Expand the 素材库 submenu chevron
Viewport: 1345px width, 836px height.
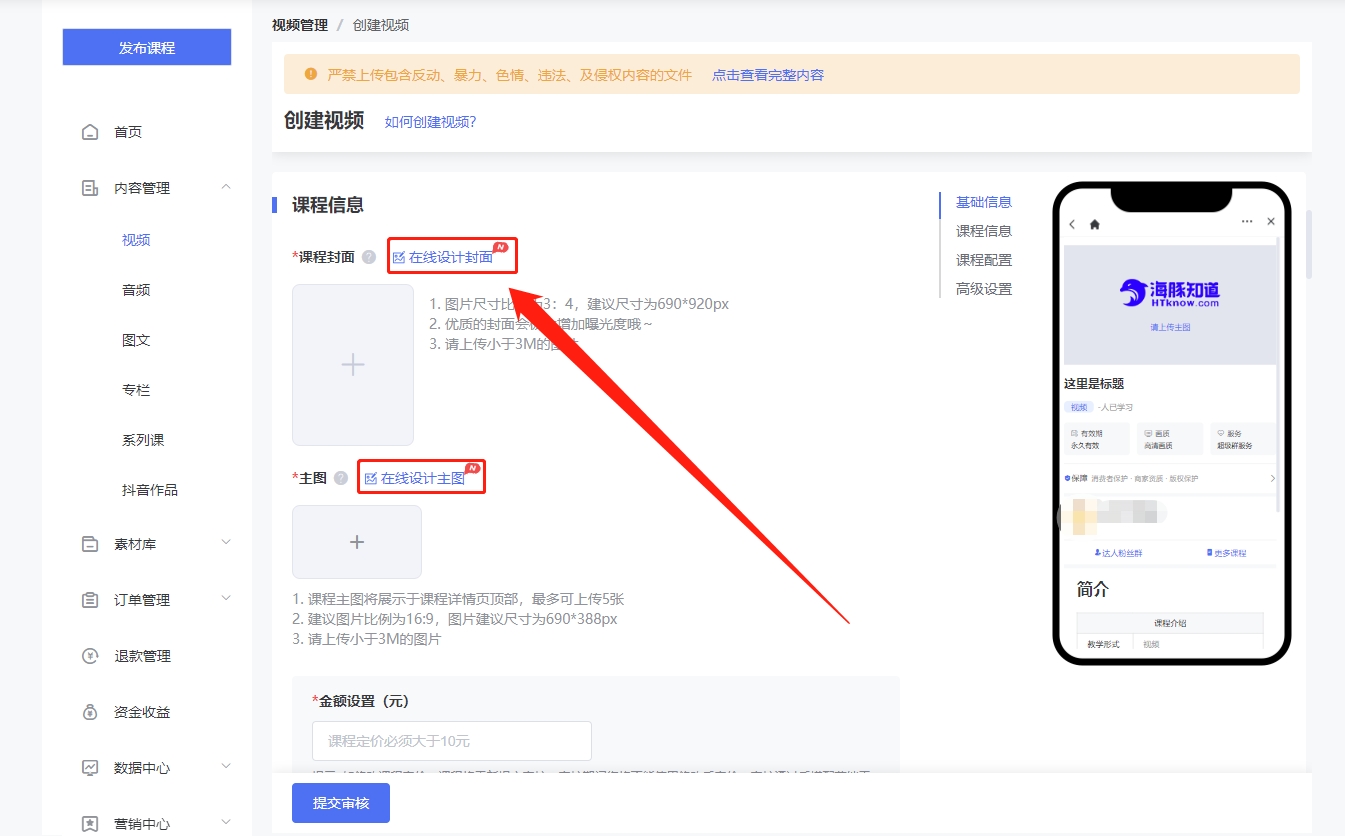click(226, 543)
